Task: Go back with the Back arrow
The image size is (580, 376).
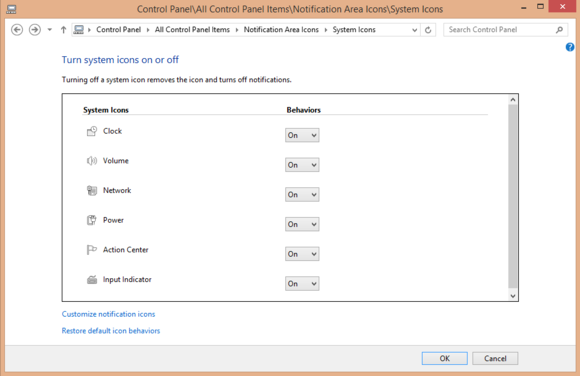Action: [x=17, y=30]
